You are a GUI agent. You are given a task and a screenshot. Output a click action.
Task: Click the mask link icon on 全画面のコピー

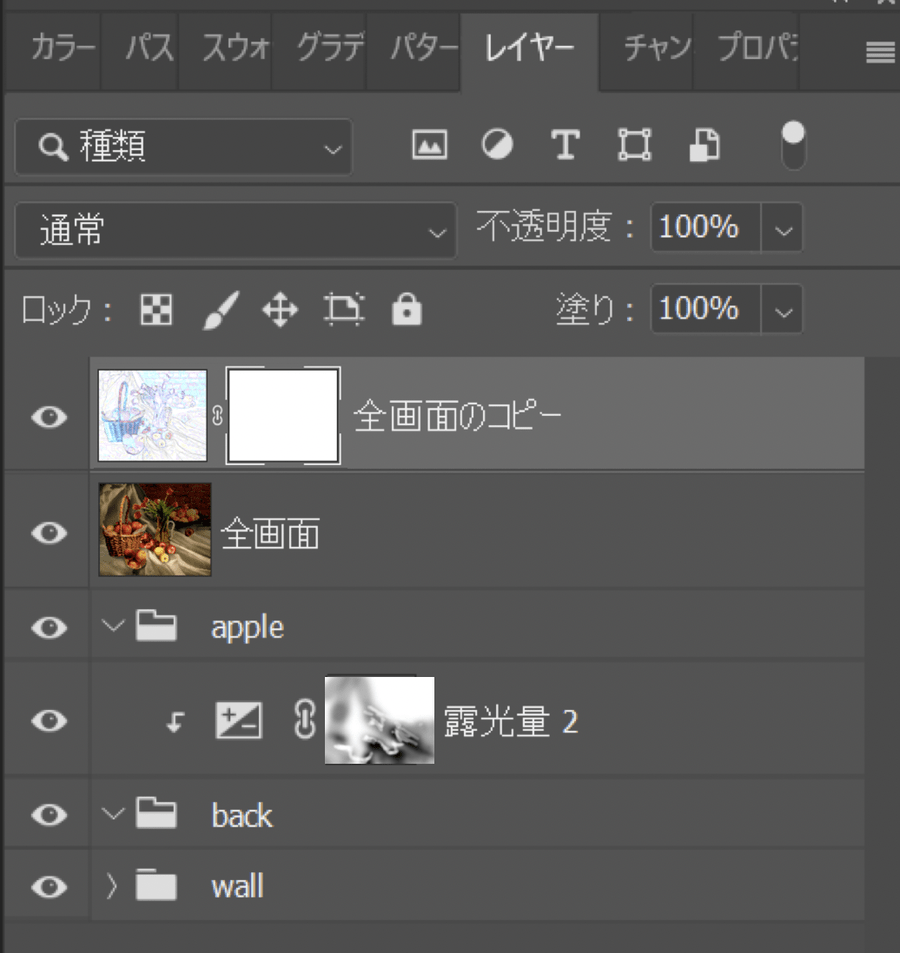pos(218,416)
